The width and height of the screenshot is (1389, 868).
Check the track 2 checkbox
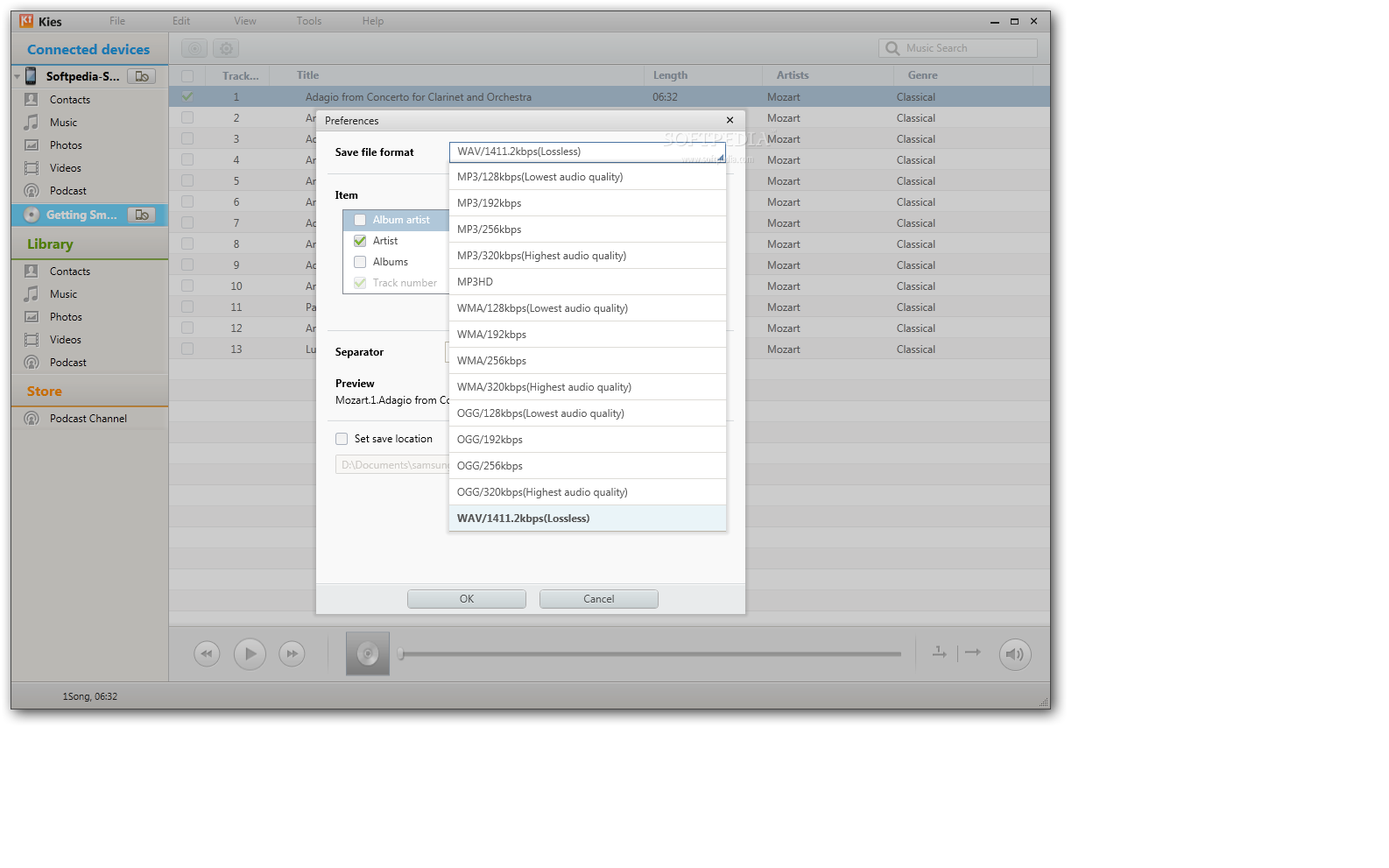[187, 118]
